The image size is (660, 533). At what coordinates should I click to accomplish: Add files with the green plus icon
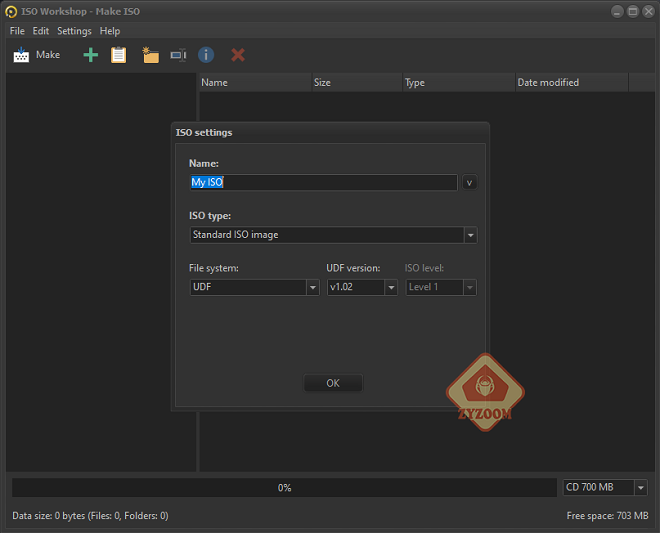tap(90, 55)
